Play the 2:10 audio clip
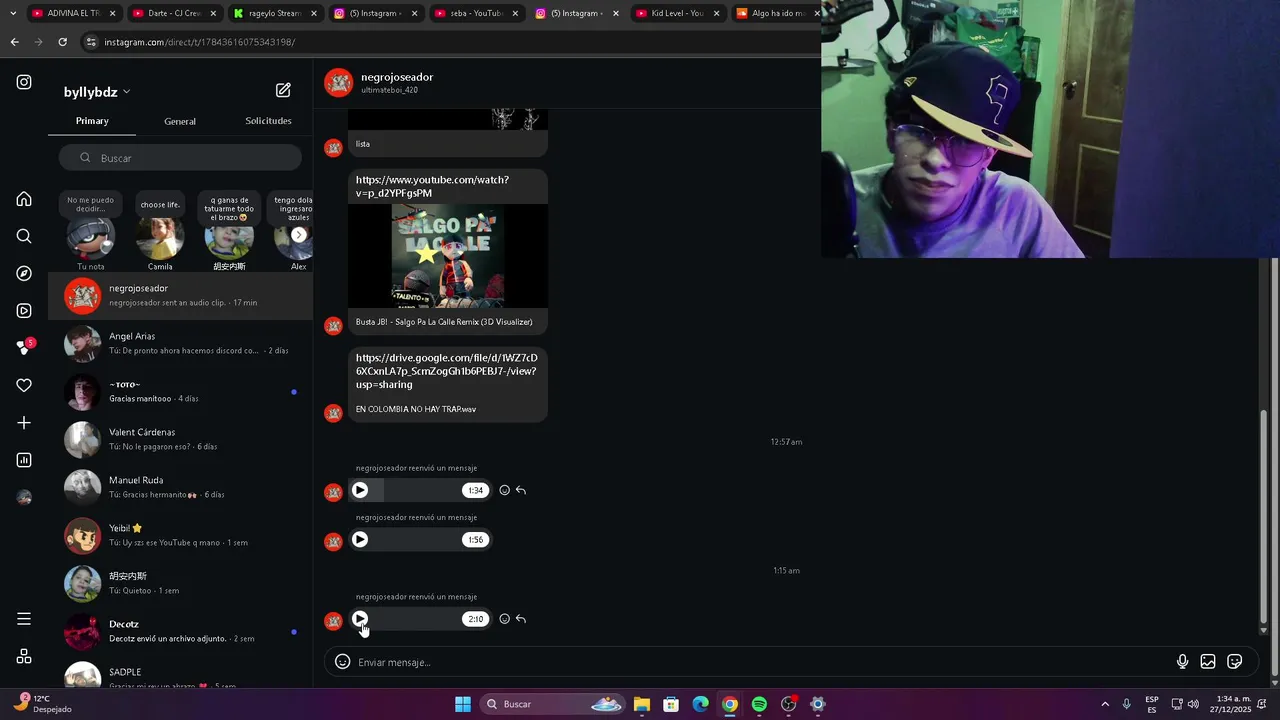This screenshot has width=1280, height=720. 360,619
